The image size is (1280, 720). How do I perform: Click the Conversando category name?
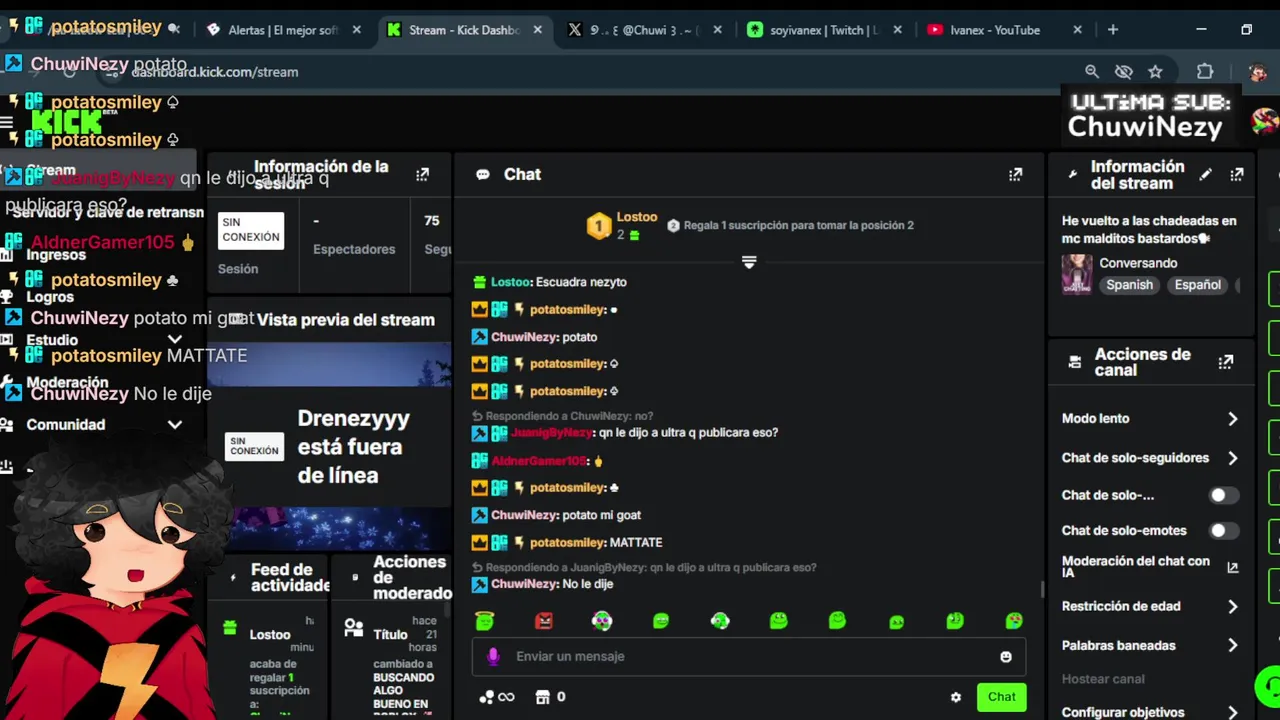pyautogui.click(x=1138, y=263)
